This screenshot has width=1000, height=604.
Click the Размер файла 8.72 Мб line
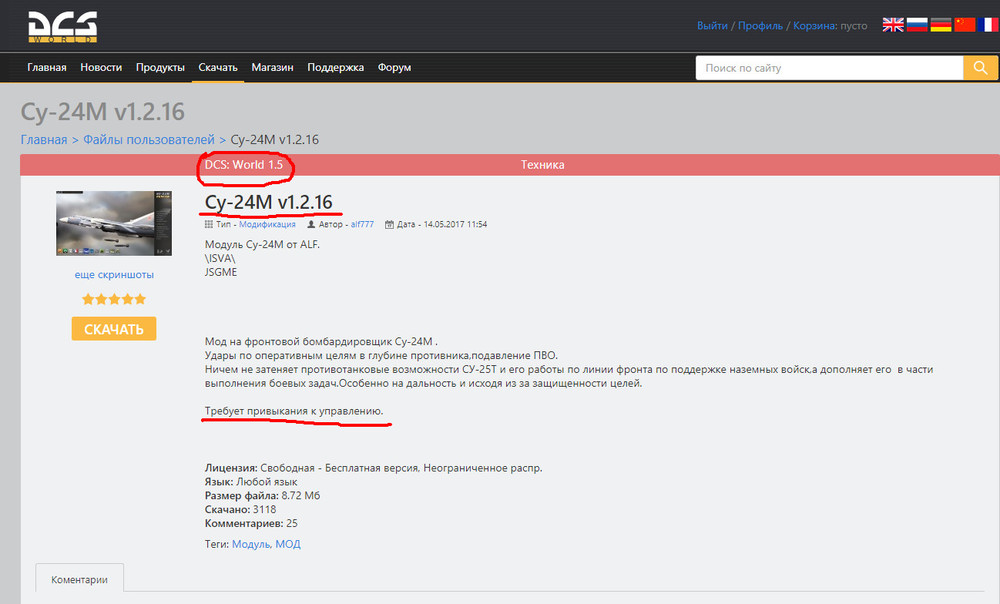tap(262, 496)
